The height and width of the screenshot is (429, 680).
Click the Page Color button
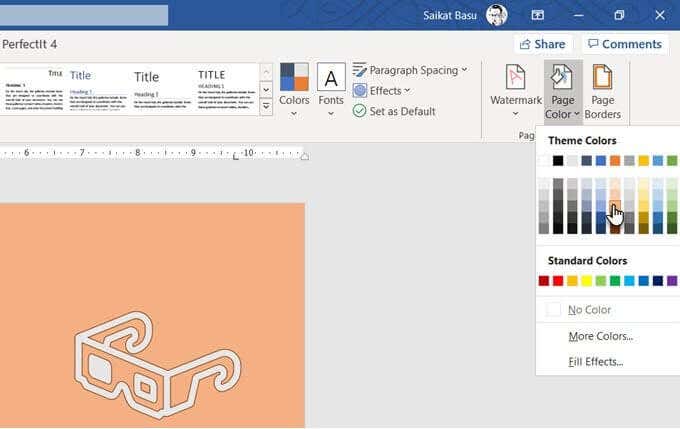[x=562, y=92]
